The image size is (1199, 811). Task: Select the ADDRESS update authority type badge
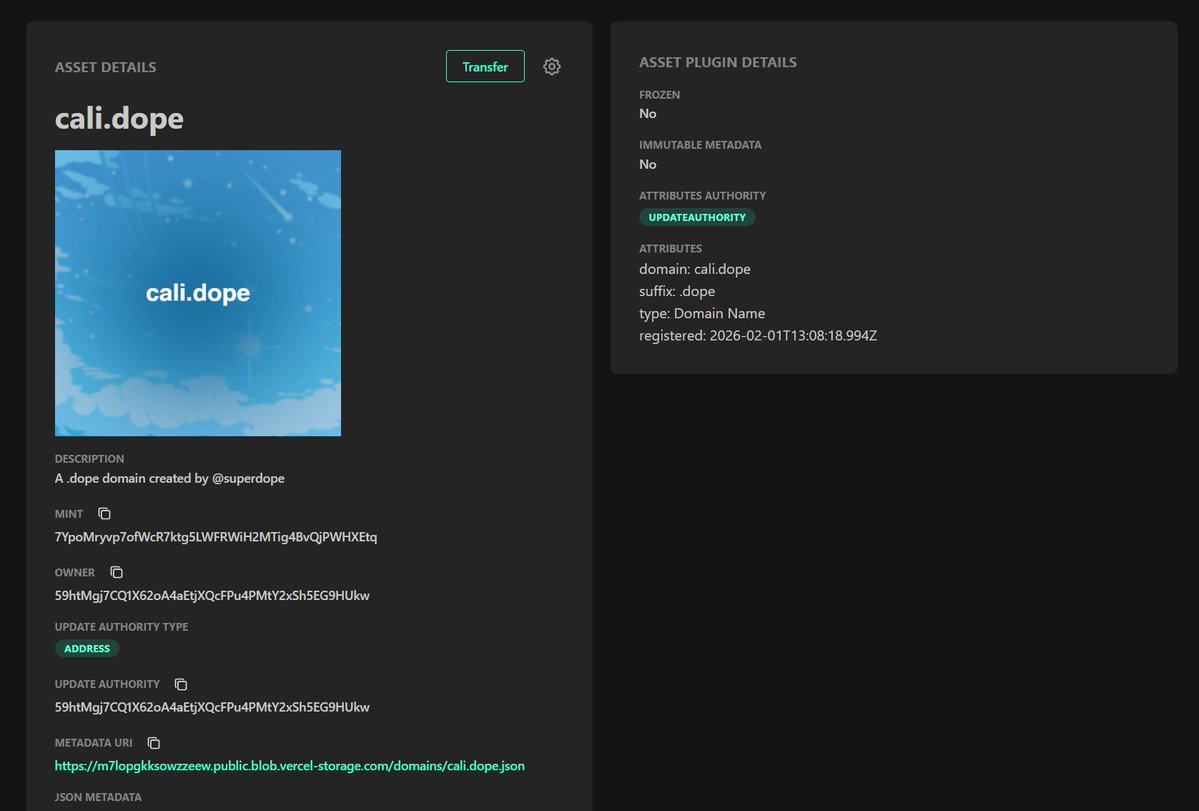coord(87,648)
